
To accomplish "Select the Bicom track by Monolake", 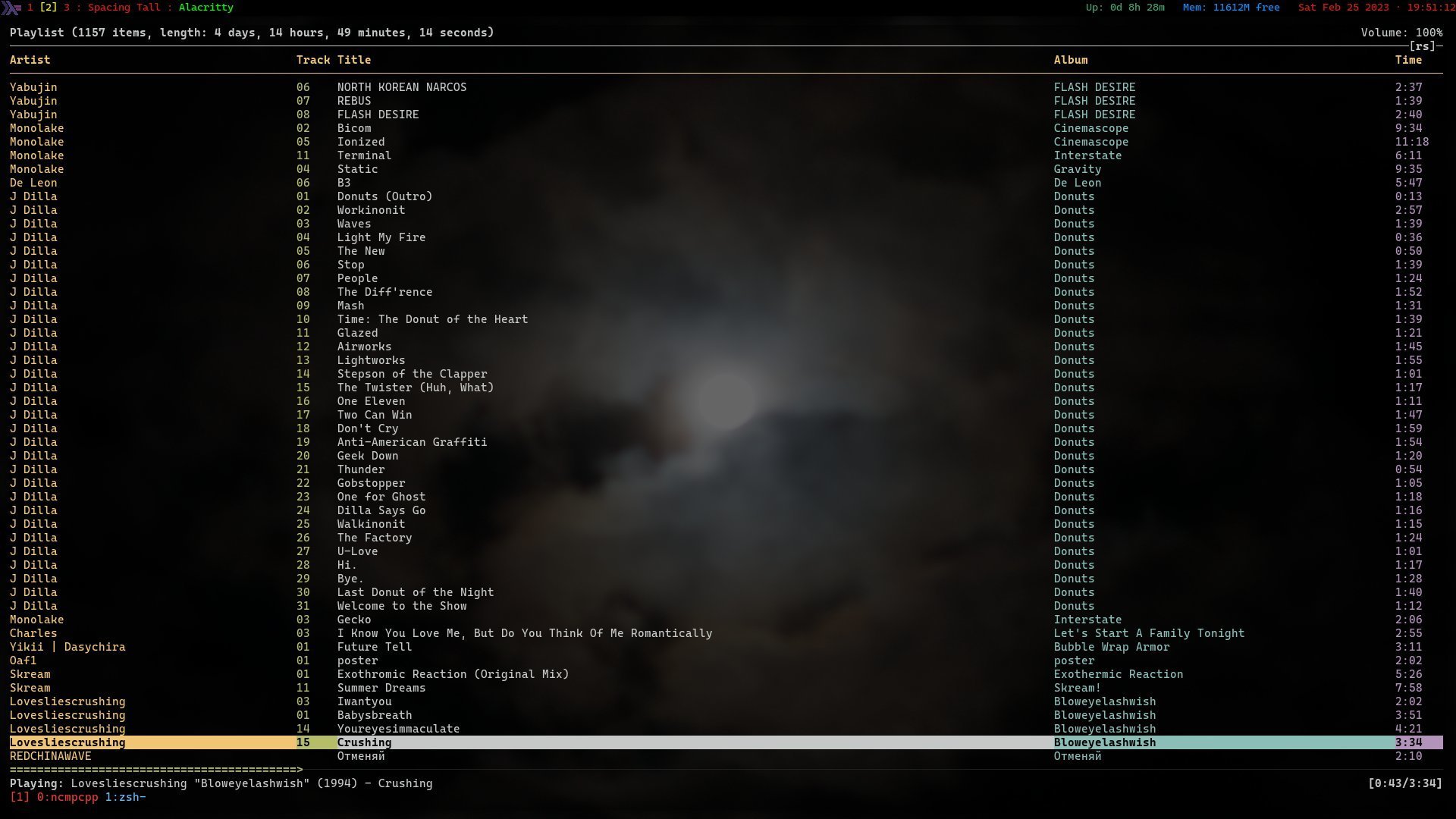I will pyautogui.click(x=726, y=128).
